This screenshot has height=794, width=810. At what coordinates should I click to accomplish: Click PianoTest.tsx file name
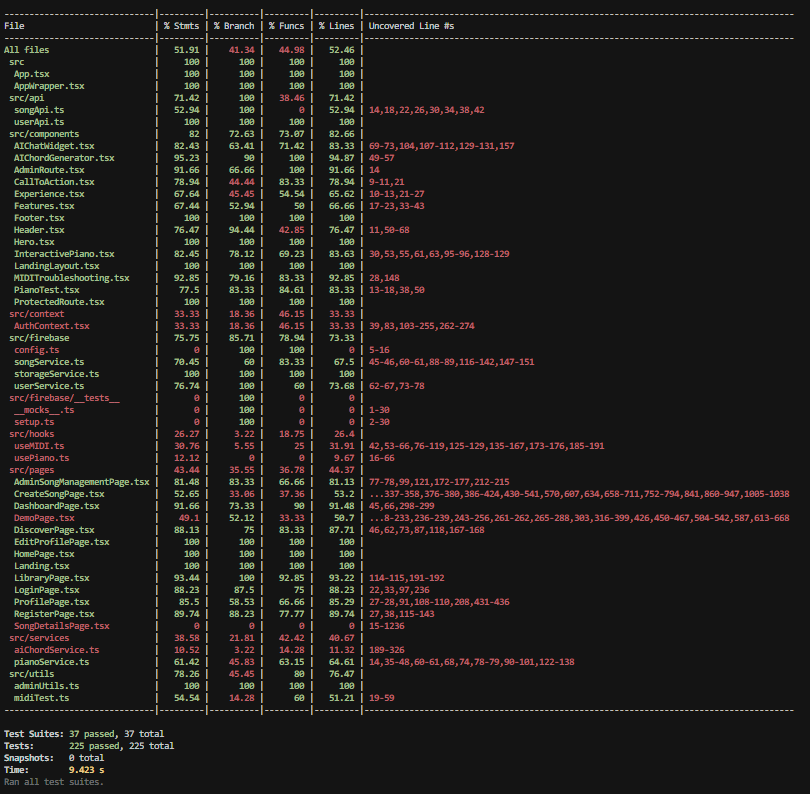46,290
